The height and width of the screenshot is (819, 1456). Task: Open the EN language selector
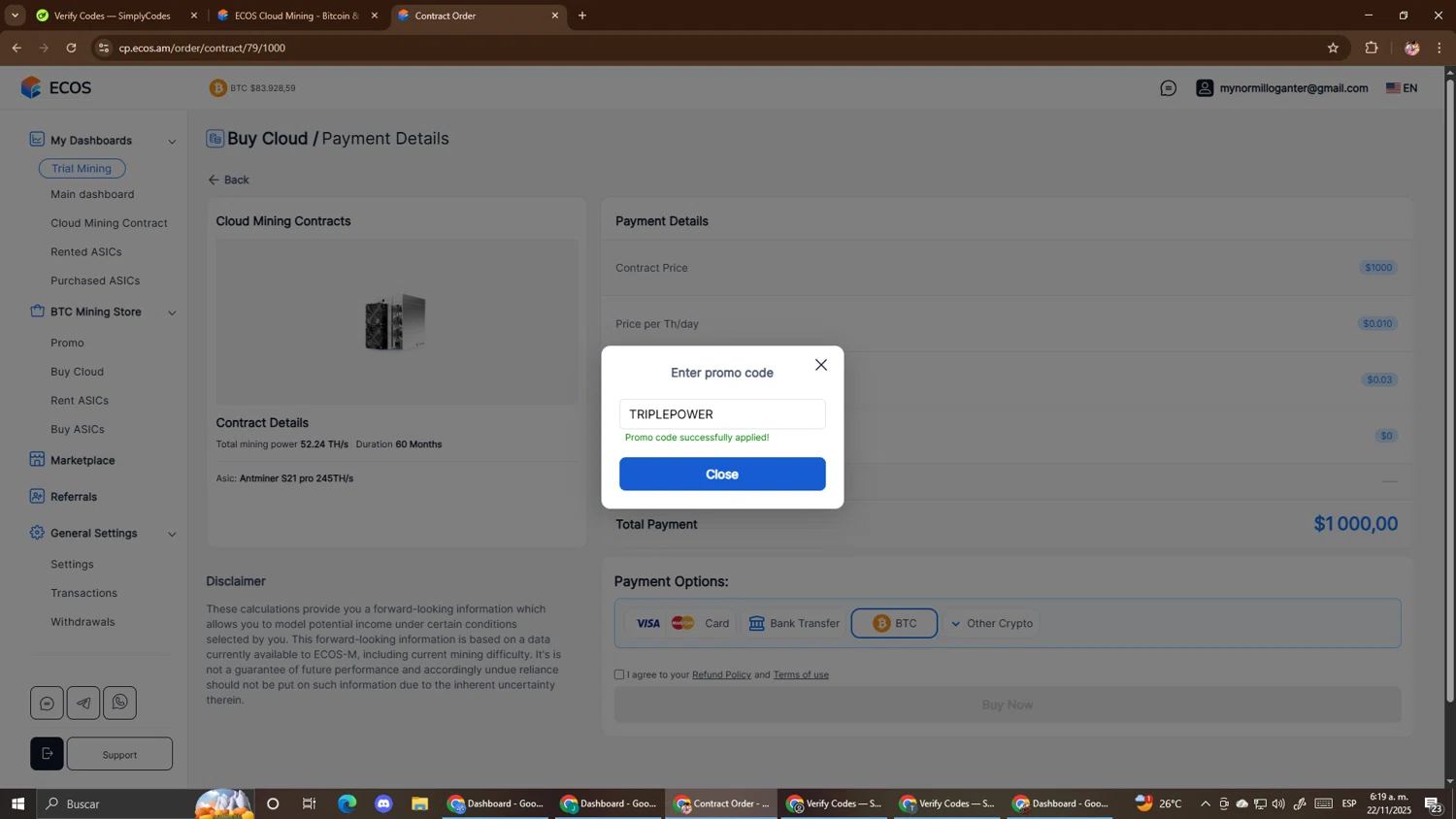tap(1402, 88)
